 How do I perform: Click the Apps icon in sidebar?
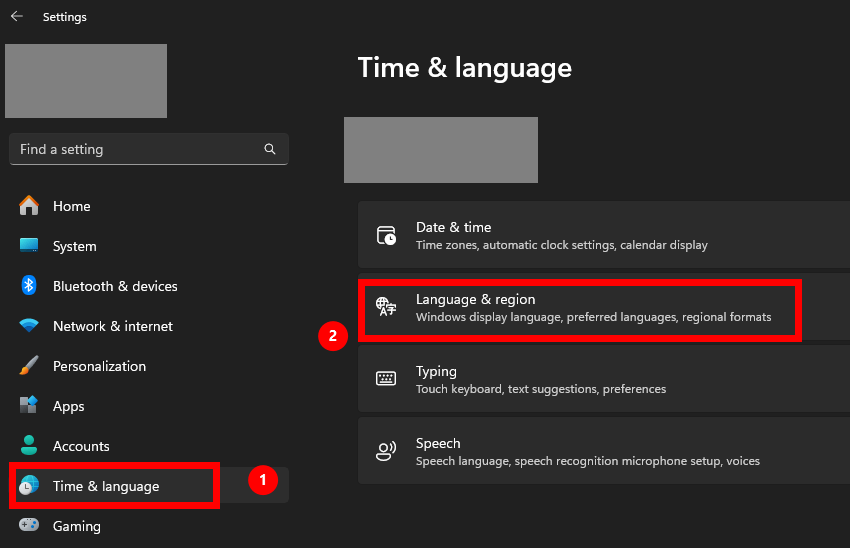click(x=29, y=406)
